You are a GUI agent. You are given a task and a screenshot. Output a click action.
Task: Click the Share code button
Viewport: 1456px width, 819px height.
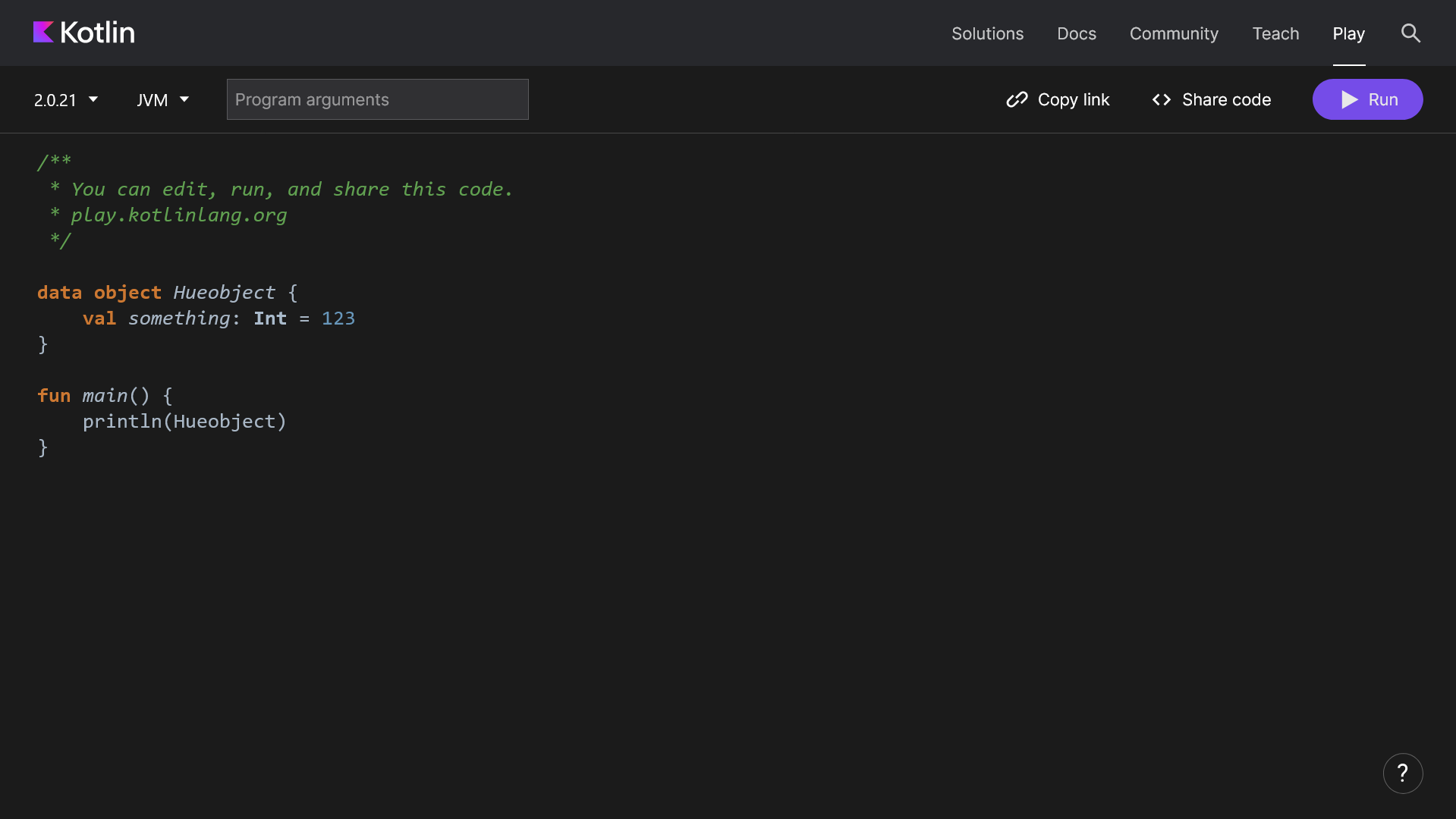(x=1211, y=99)
